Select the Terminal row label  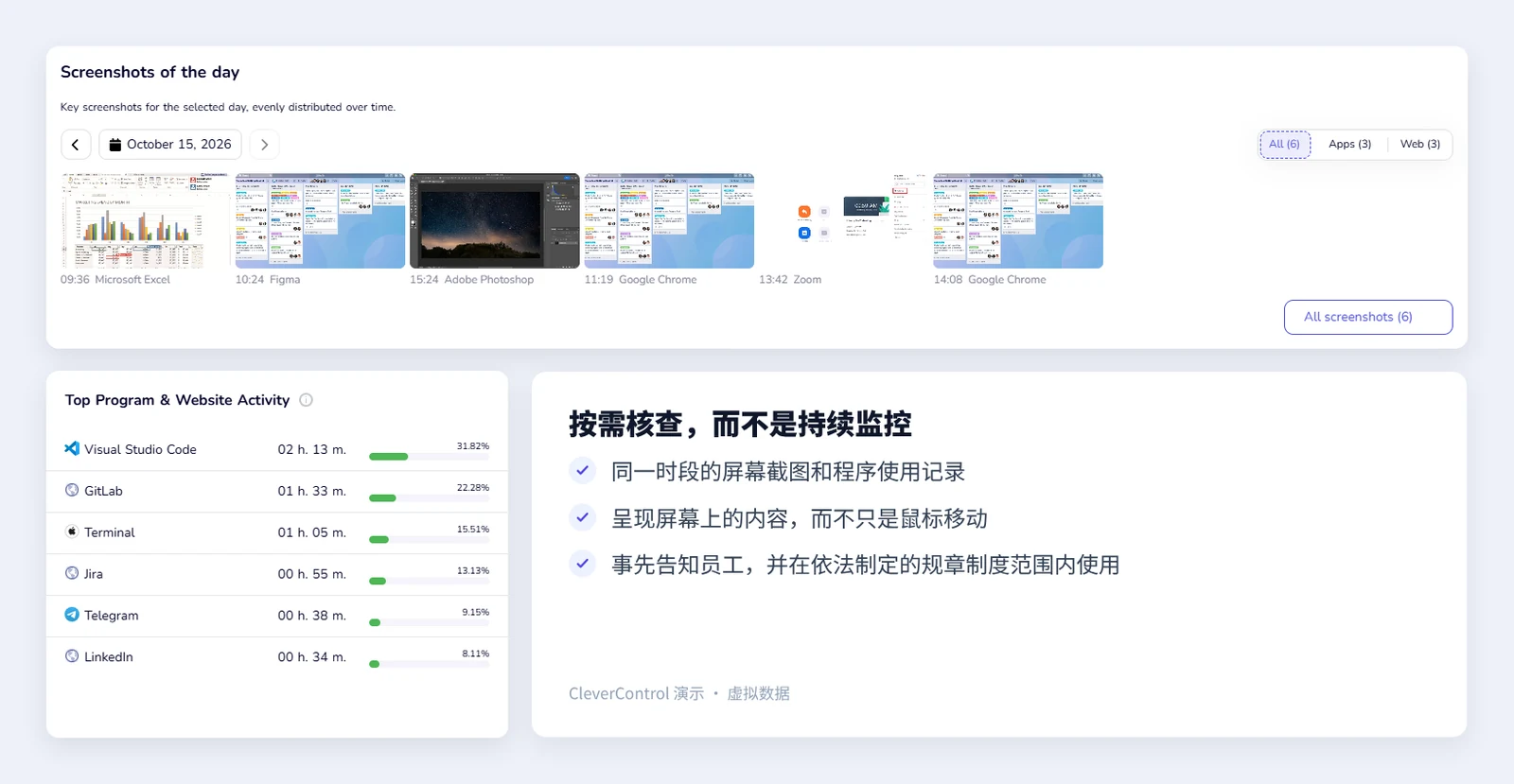pyautogui.click(x=110, y=532)
